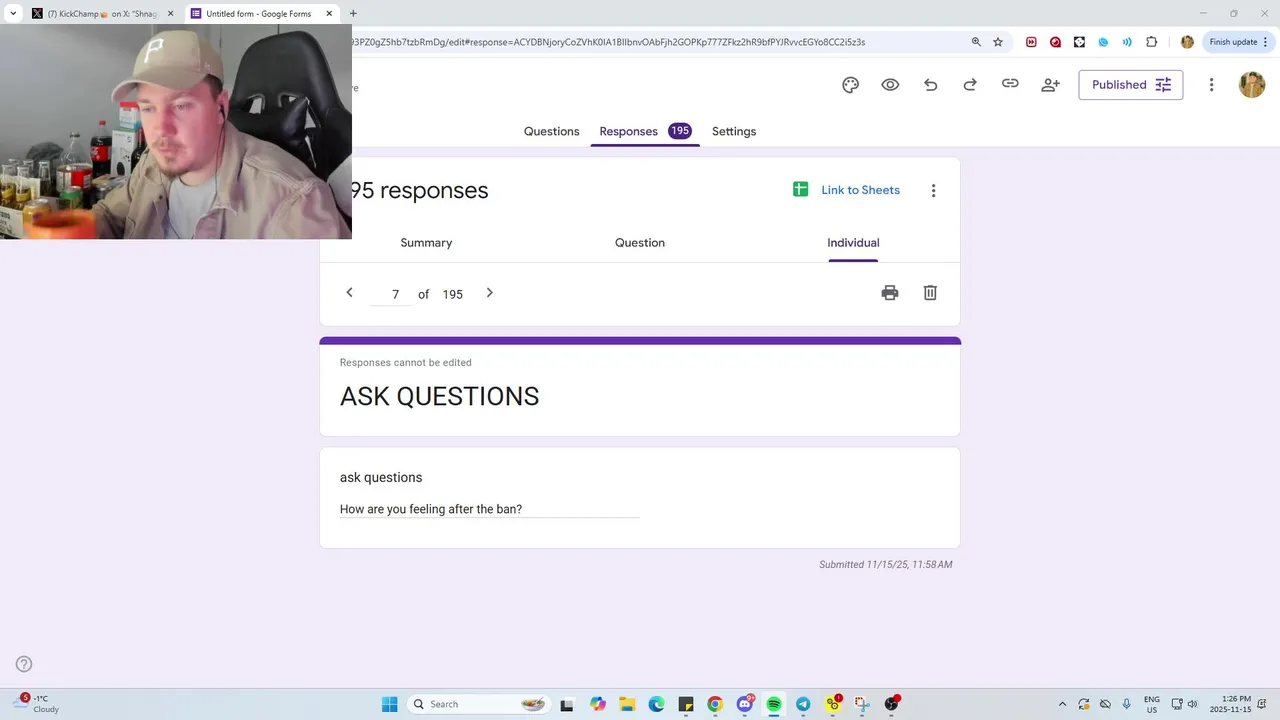Open the Windows Start menu

click(x=389, y=704)
